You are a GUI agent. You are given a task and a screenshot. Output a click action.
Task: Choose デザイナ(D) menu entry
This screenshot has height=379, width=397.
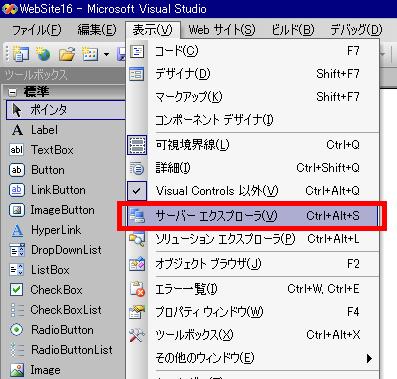pyautogui.click(x=253, y=74)
